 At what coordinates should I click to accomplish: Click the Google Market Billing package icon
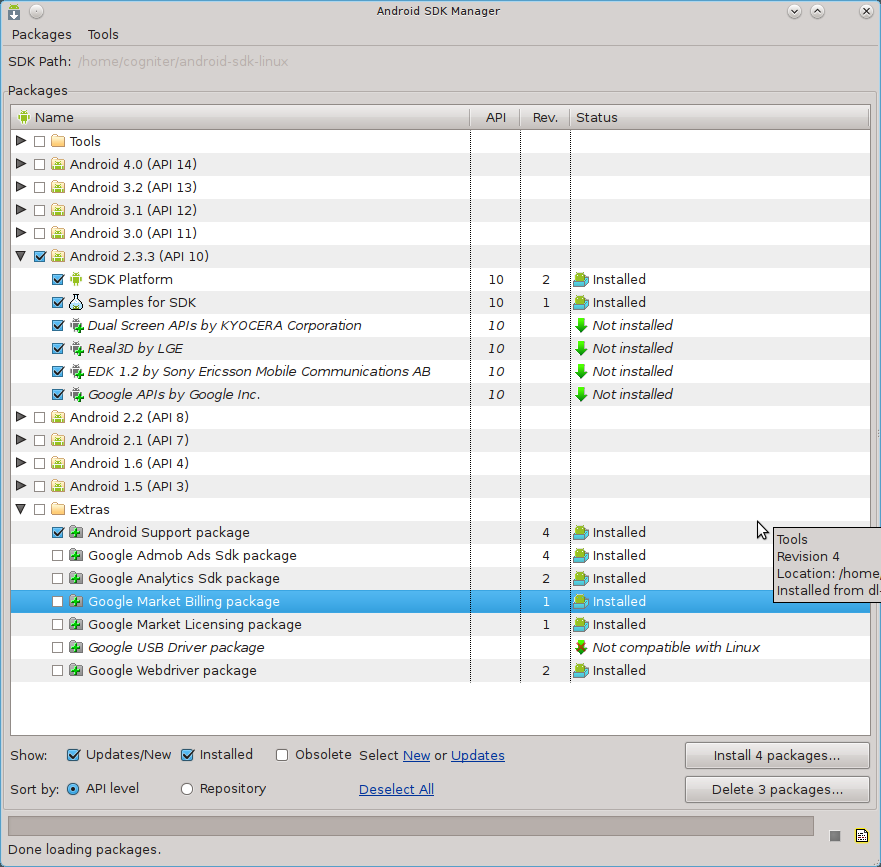tap(76, 601)
